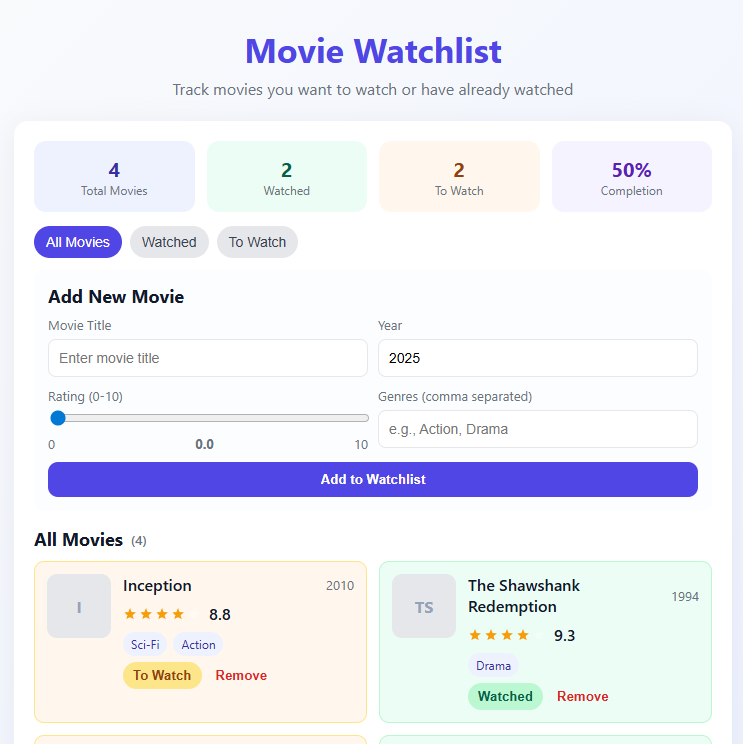
Task: Remove The Shawshank Redemption from list
Action: point(582,696)
